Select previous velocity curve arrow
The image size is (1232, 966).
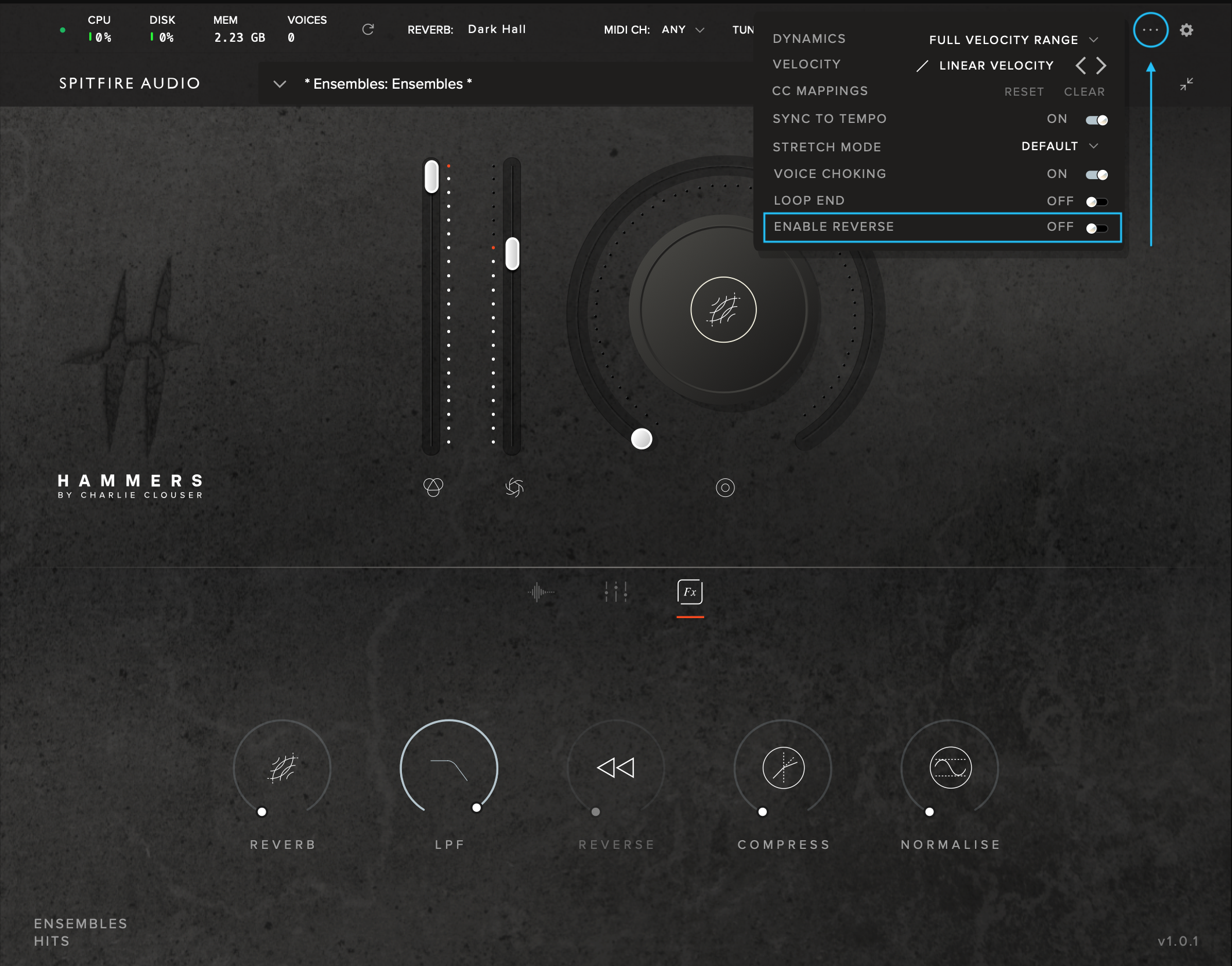[x=1080, y=66]
